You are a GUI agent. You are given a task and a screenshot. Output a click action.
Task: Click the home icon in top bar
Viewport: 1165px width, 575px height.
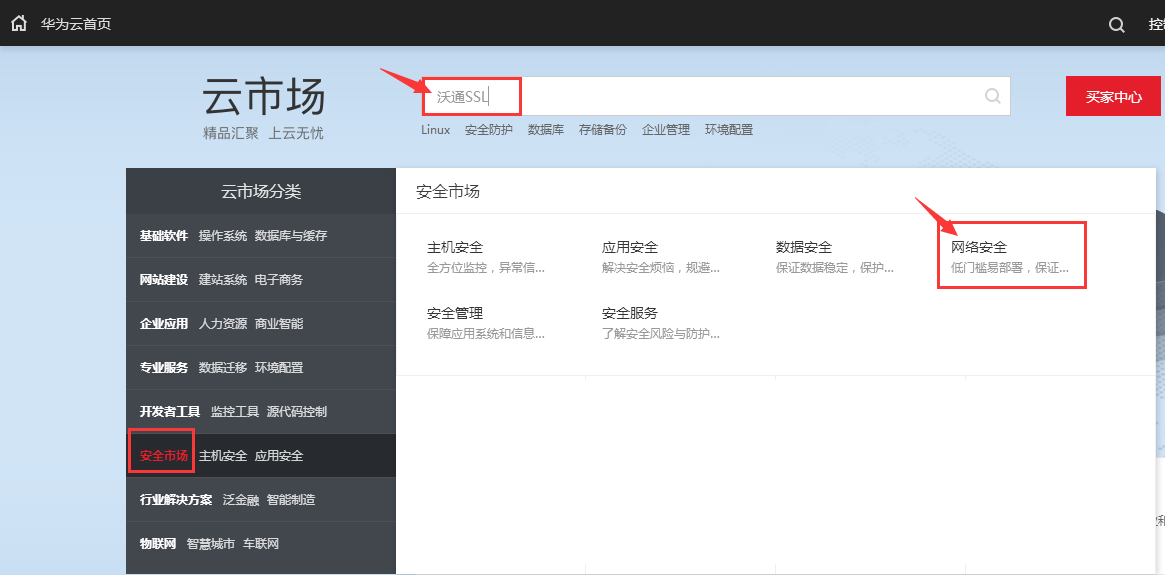tap(18, 24)
